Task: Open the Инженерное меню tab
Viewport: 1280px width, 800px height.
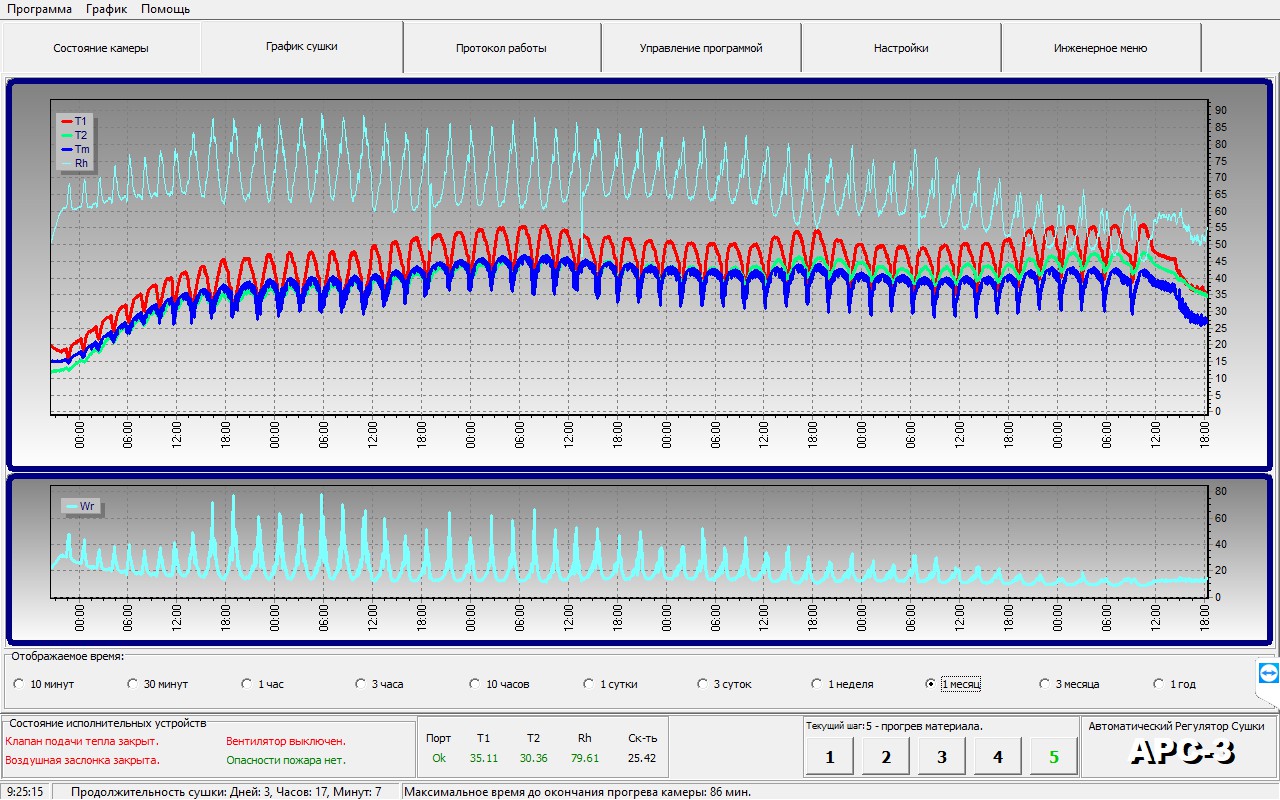Action: (1100, 48)
